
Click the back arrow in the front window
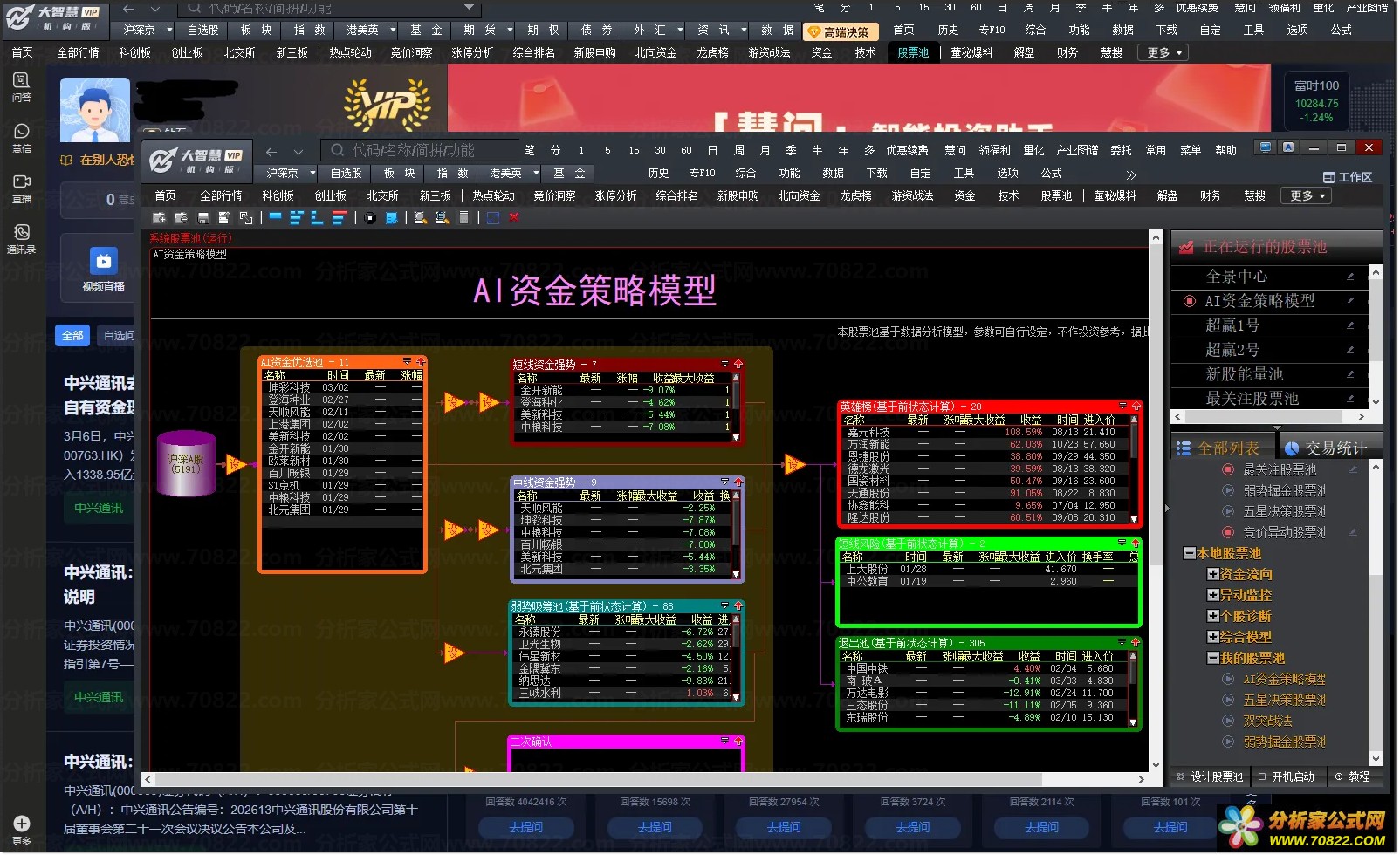pos(271,151)
